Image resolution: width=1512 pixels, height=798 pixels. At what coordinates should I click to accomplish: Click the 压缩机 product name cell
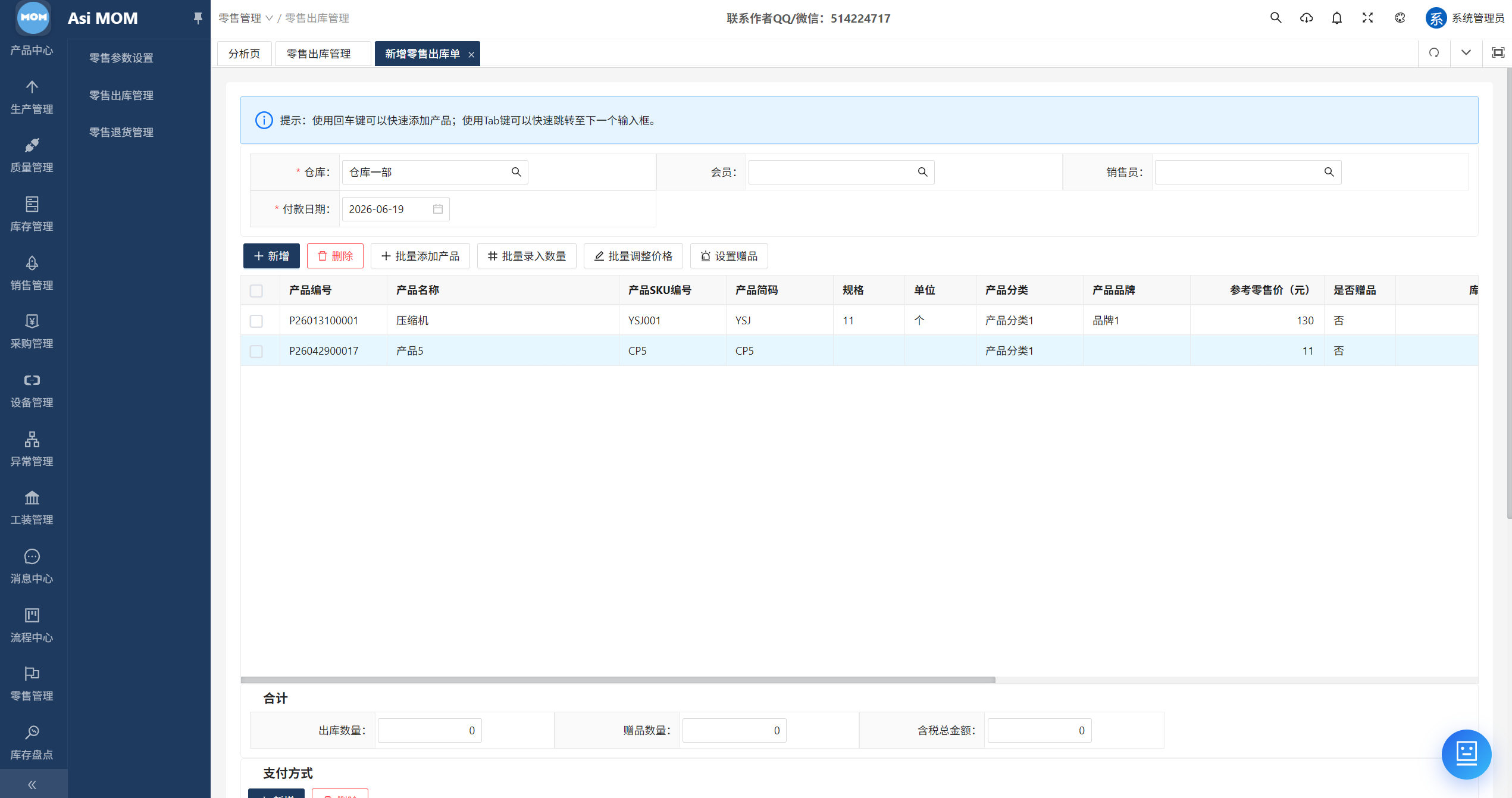coord(503,321)
